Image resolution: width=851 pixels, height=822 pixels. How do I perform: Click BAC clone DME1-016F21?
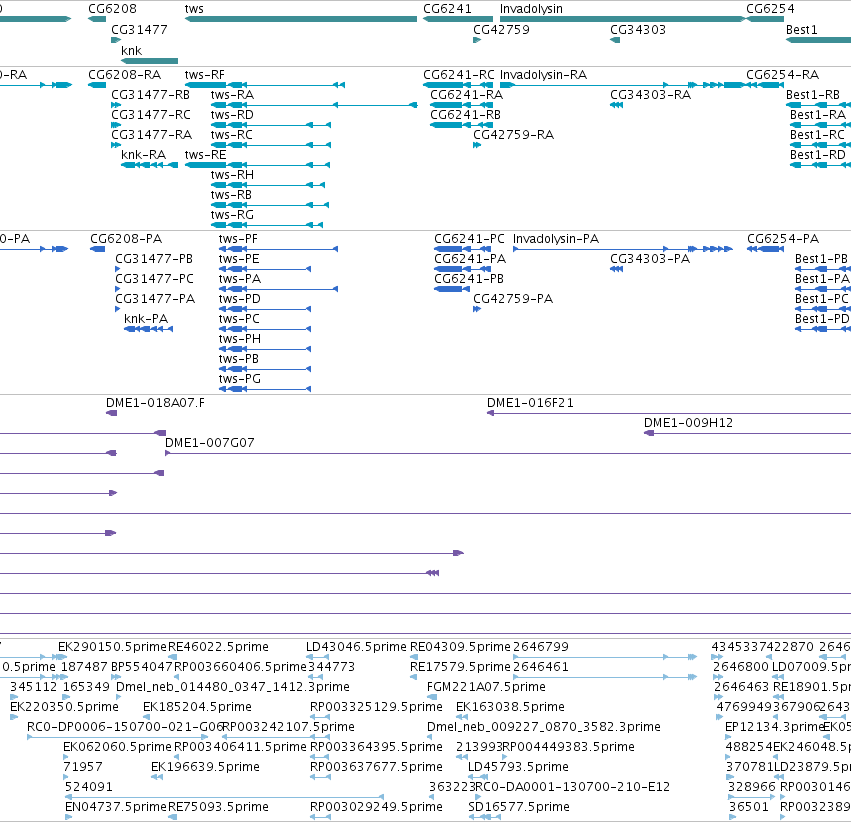(669, 413)
